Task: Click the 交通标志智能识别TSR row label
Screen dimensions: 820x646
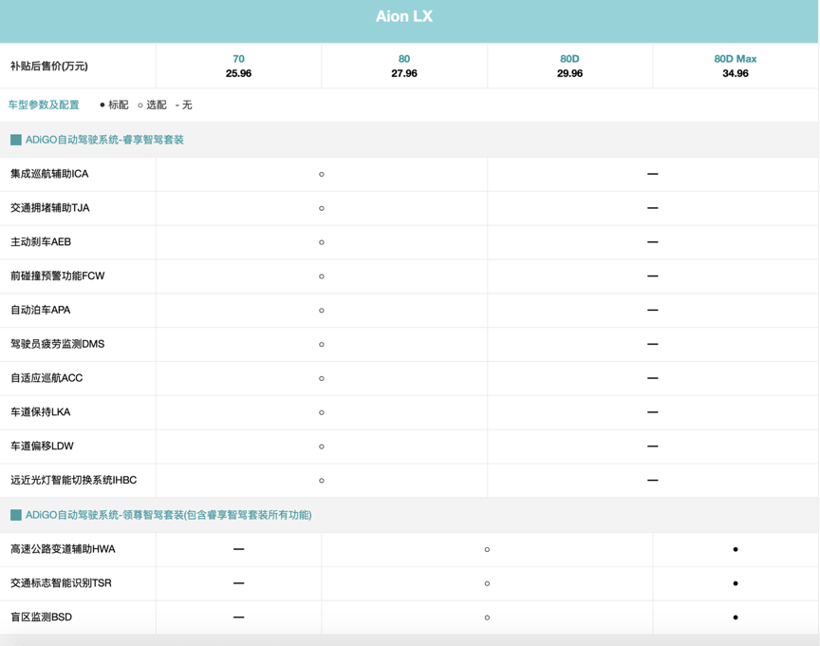Action: pos(61,583)
